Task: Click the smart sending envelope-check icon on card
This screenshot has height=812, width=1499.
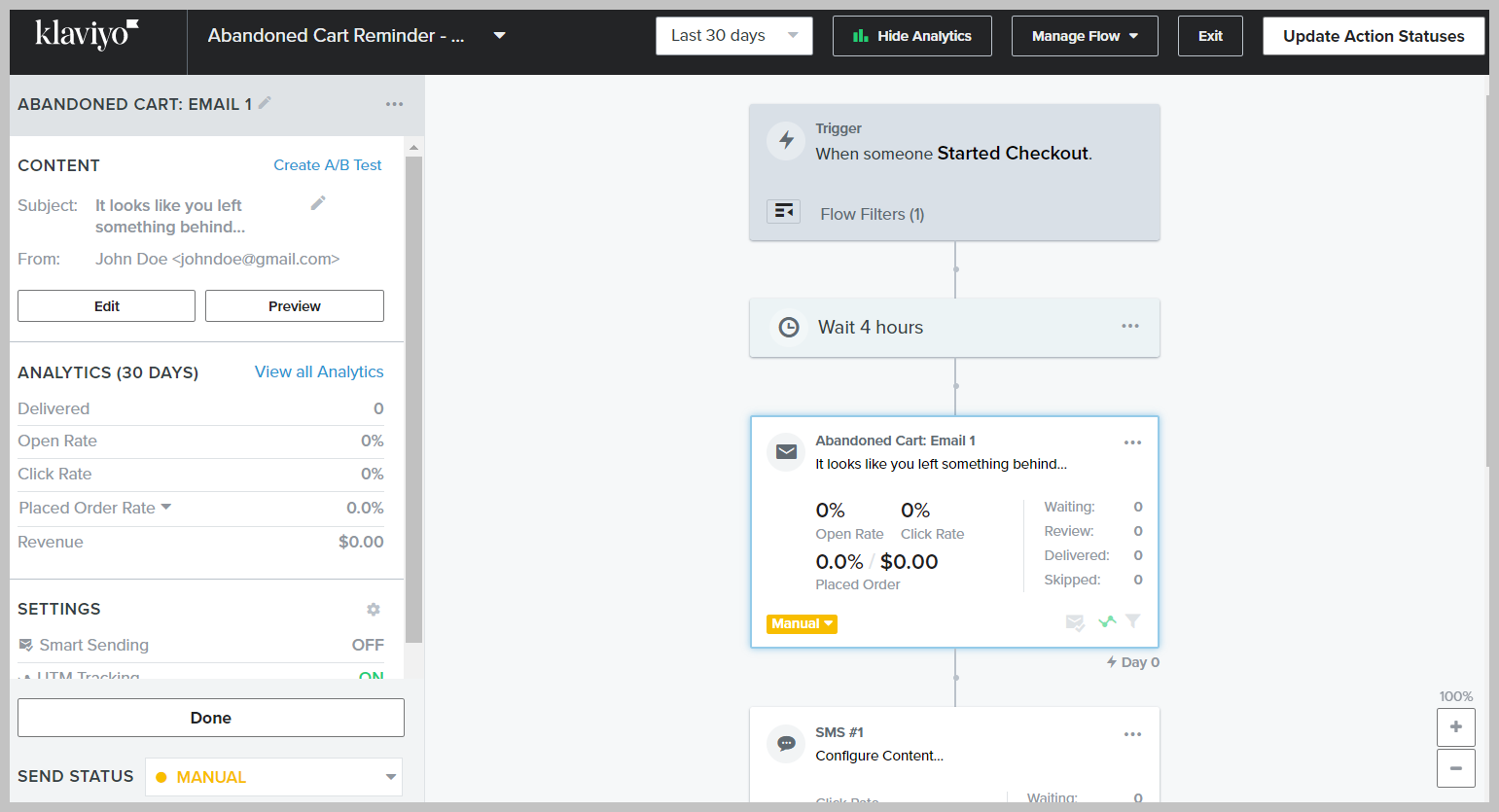Action: (1075, 622)
